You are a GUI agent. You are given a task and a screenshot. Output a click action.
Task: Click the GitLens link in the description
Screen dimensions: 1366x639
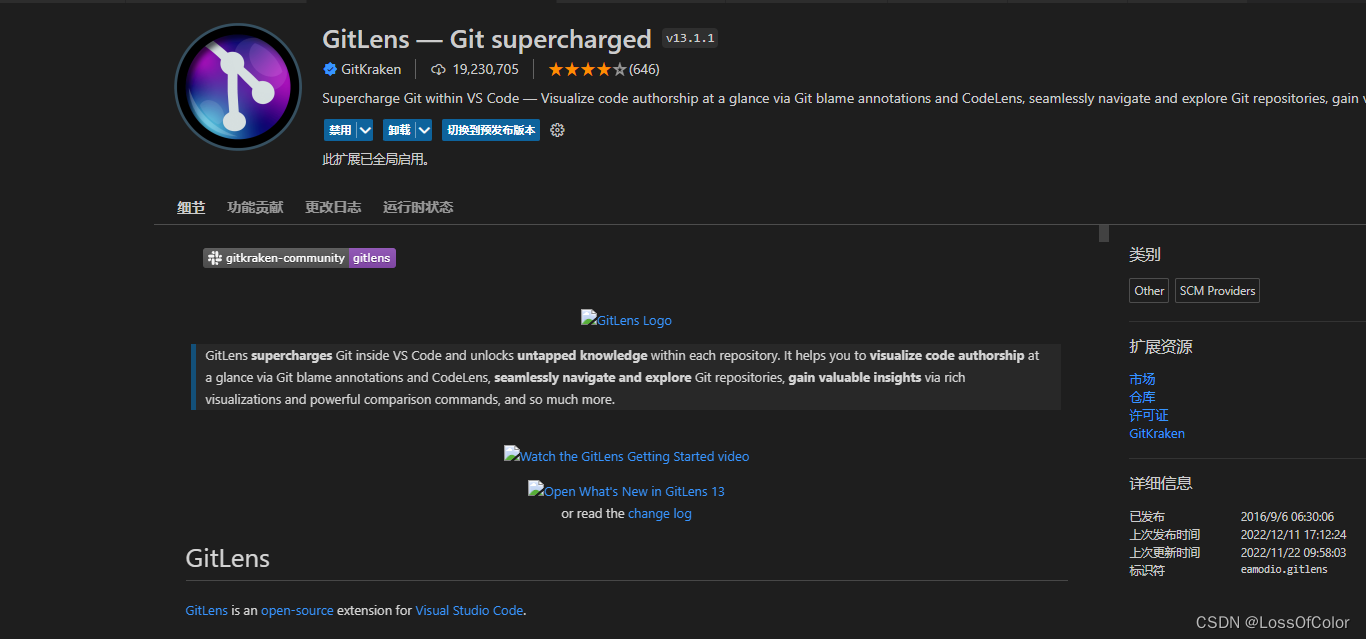tap(207, 610)
